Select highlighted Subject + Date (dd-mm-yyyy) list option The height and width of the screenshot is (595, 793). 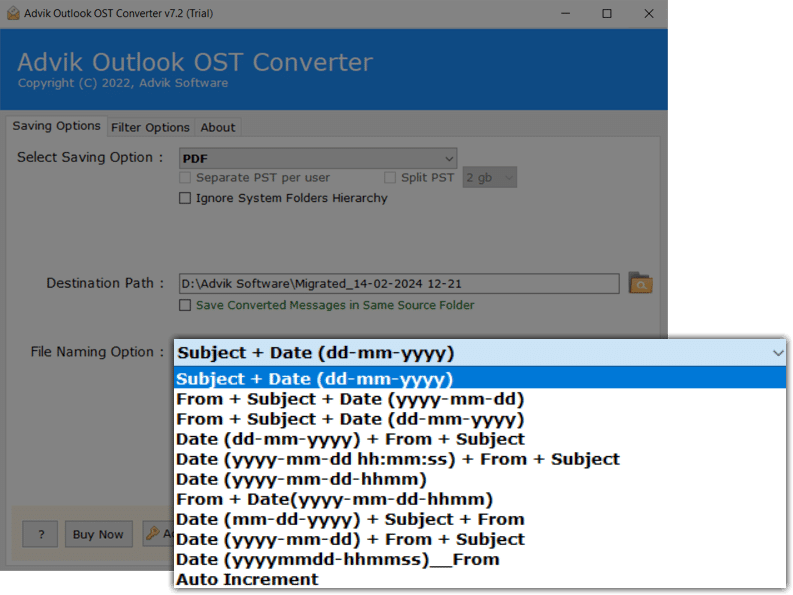click(x=480, y=379)
